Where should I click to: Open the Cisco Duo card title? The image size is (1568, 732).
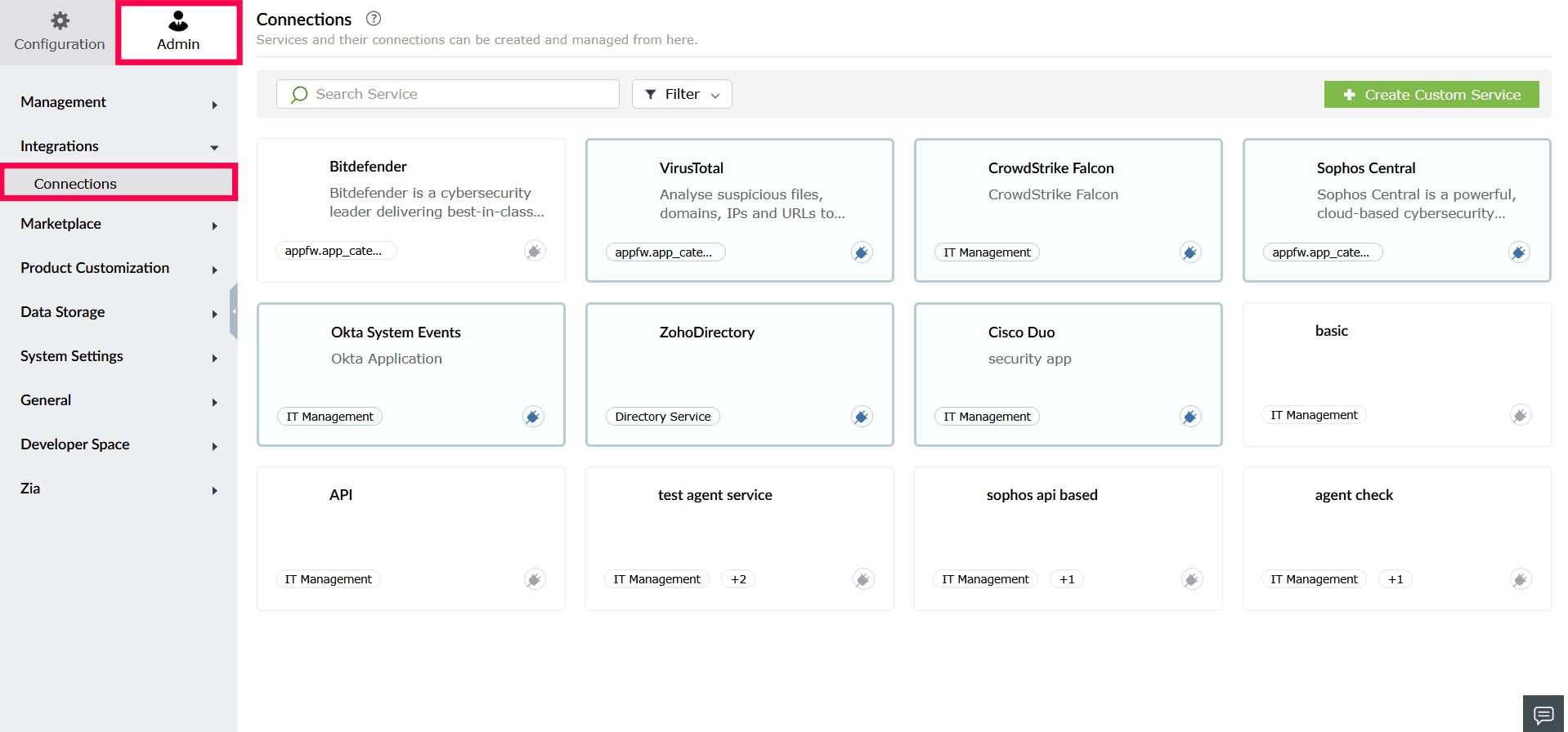(1021, 333)
